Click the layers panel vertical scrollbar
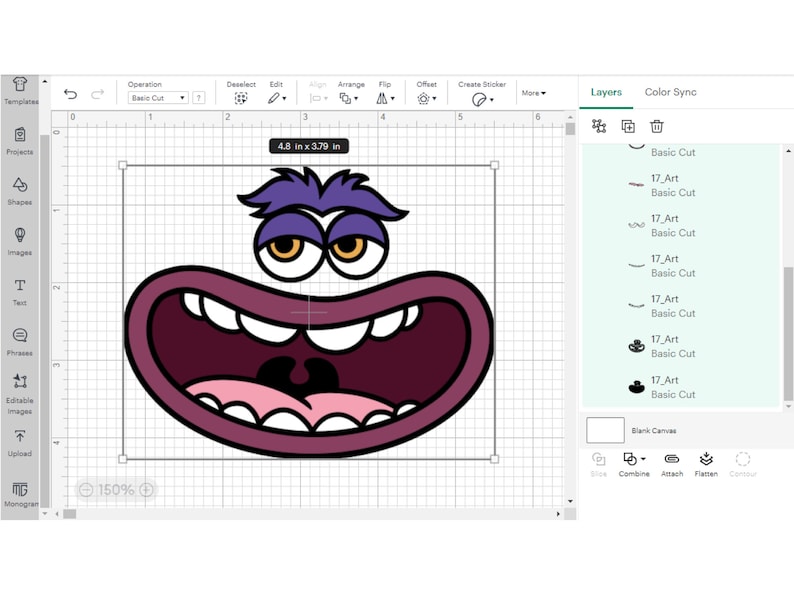Viewport: 794px width, 596px height. pyautogui.click(x=788, y=333)
